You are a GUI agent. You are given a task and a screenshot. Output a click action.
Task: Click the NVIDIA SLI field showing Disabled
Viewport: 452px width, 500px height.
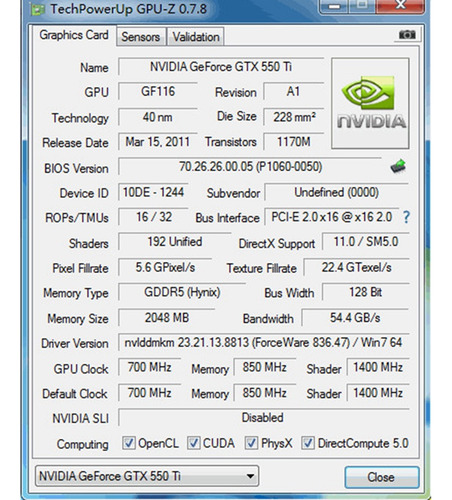pos(264,418)
